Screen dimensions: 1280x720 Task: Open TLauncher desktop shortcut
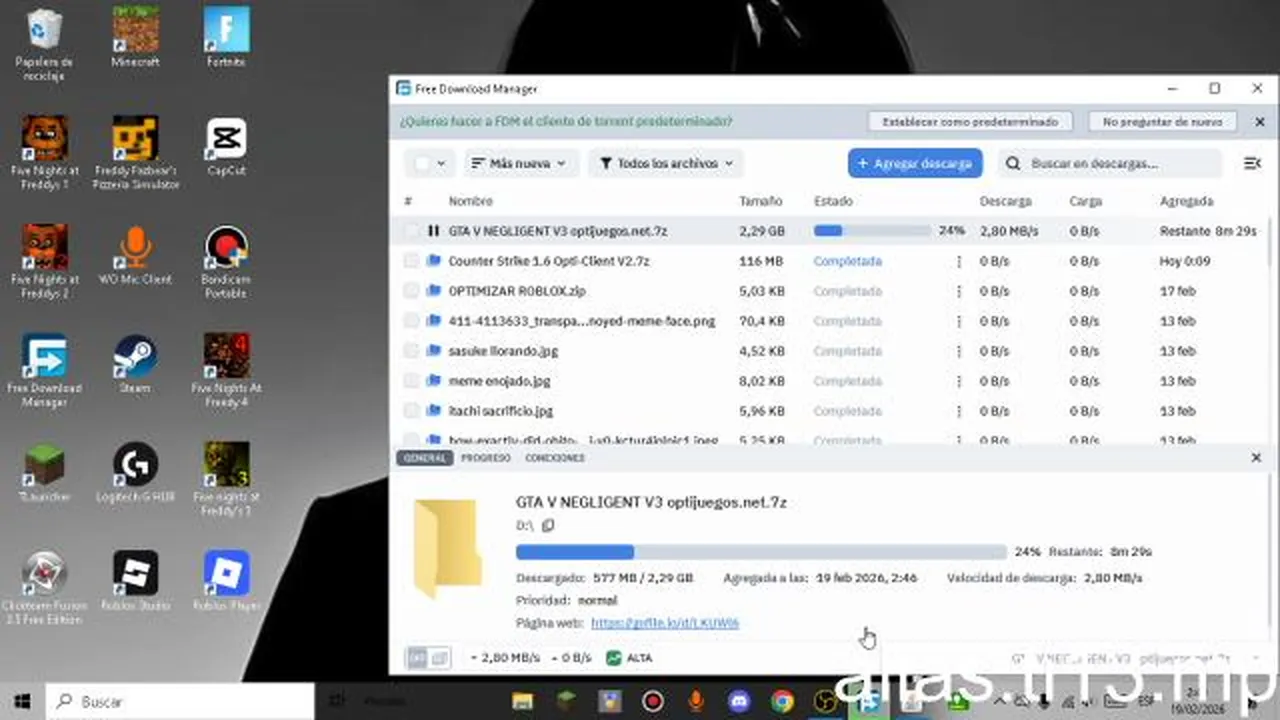point(44,472)
